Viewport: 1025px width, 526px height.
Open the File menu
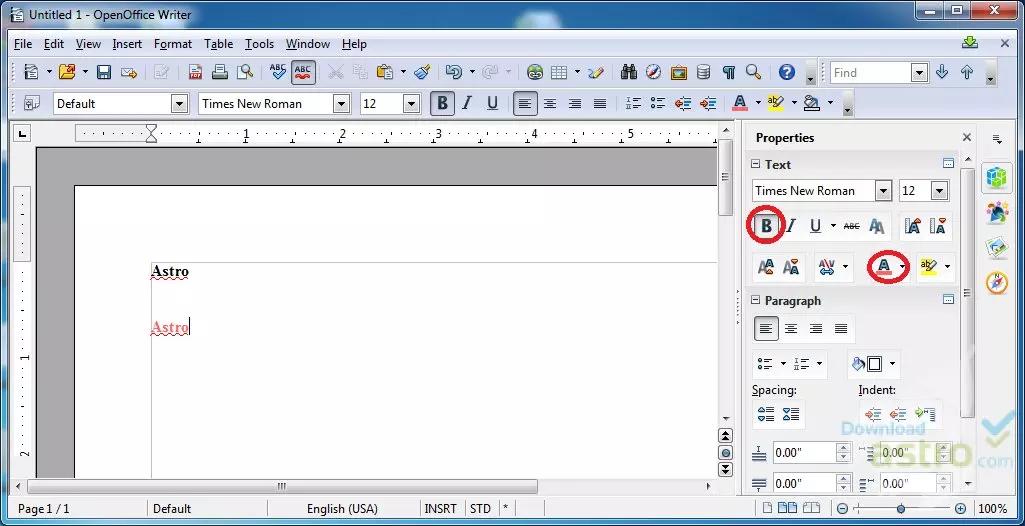pos(22,44)
